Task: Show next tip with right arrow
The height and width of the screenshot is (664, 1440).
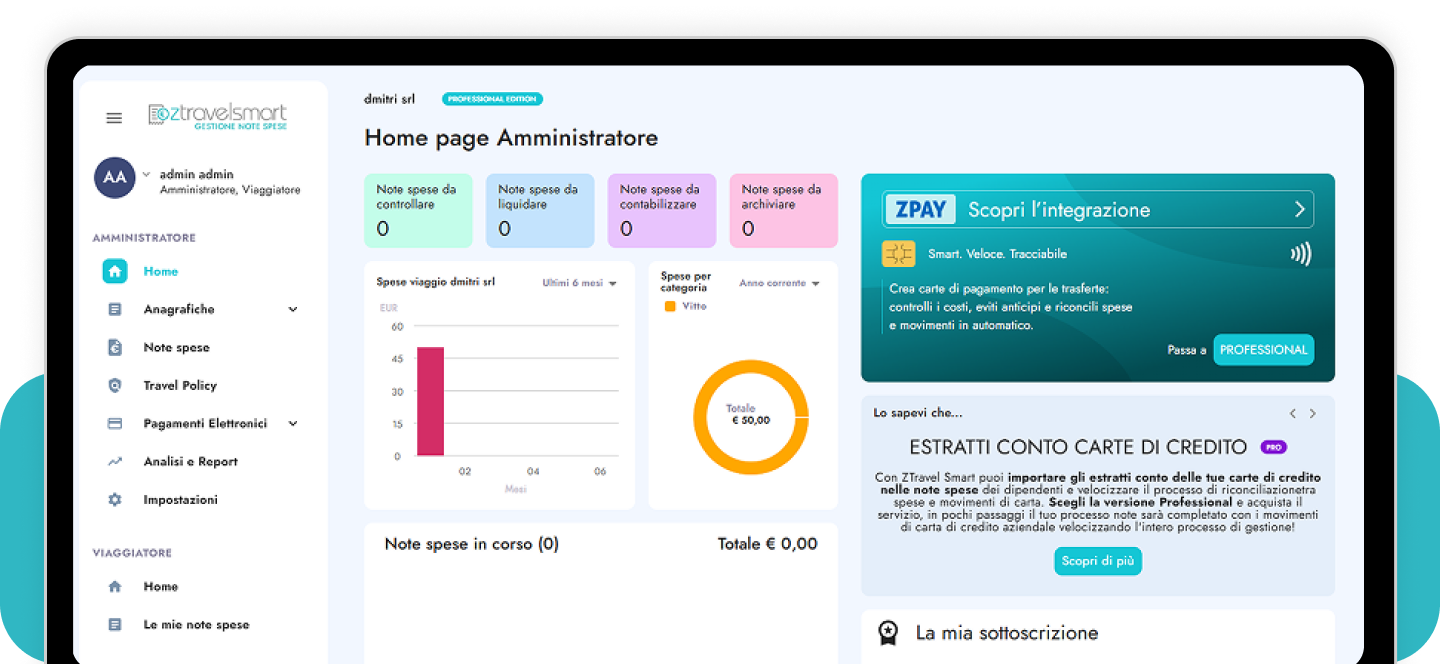Action: point(1313,414)
